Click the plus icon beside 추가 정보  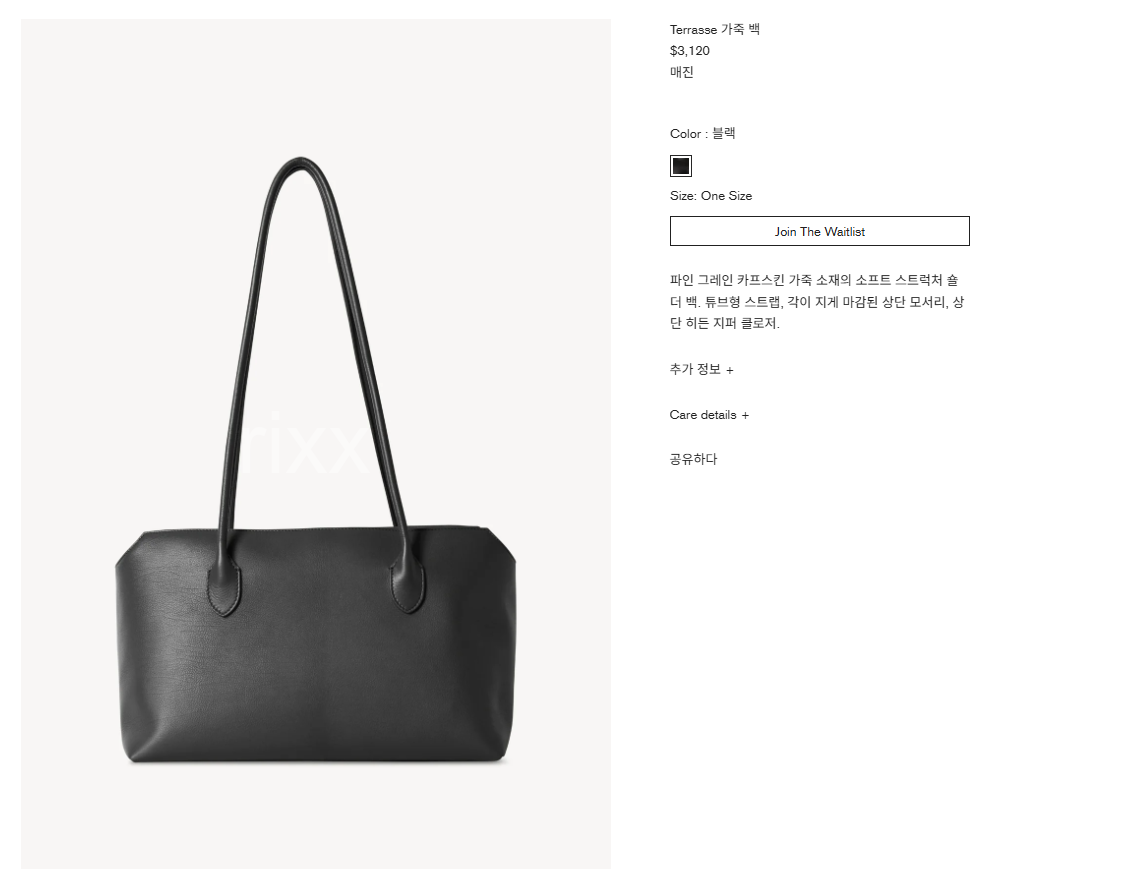coord(730,370)
